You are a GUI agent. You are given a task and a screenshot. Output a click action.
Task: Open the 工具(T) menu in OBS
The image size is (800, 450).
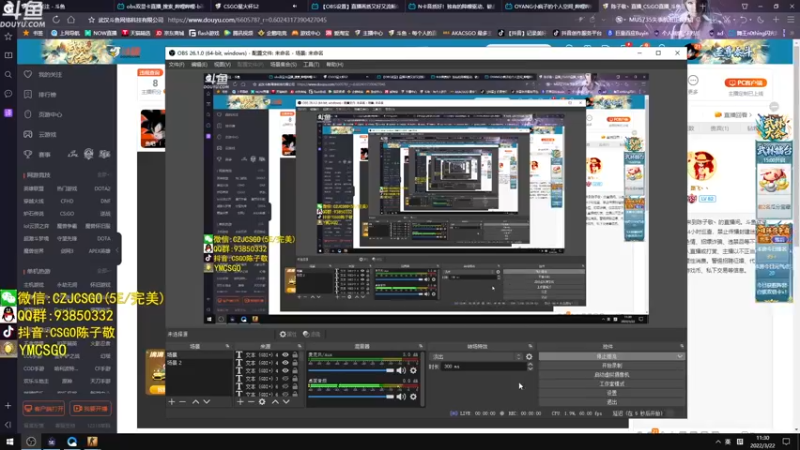pos(311,65)
